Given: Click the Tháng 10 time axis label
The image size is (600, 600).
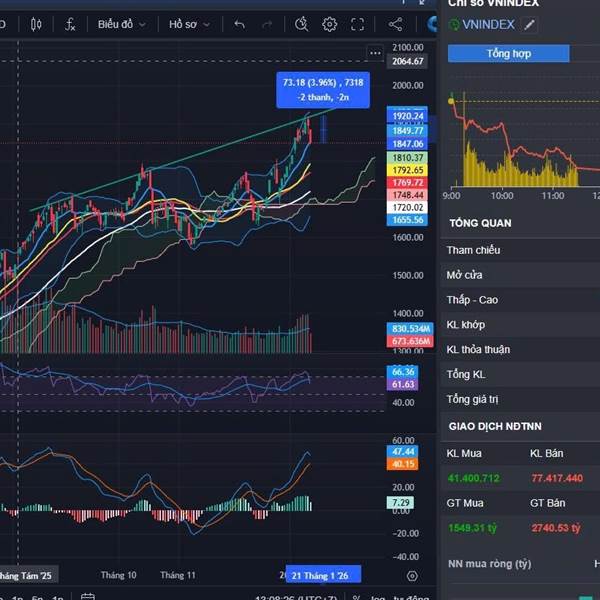Looking at the screenshot, I should (118, 575).
